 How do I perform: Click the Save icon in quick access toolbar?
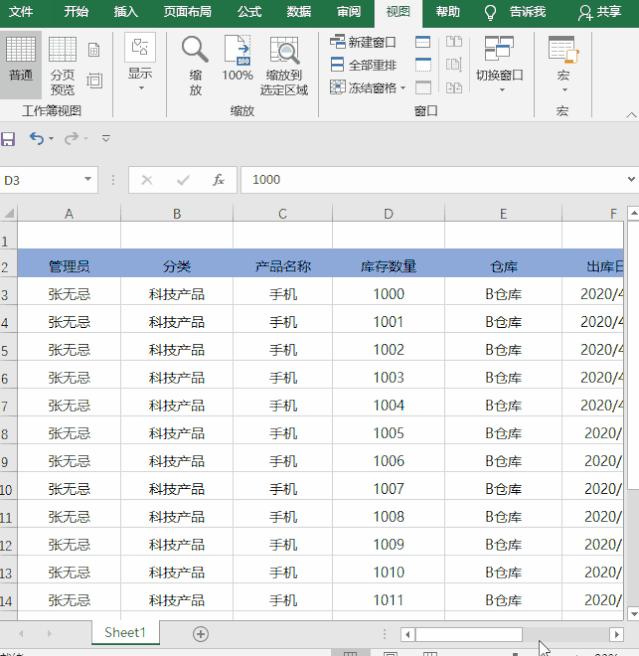tap(9, 139)
